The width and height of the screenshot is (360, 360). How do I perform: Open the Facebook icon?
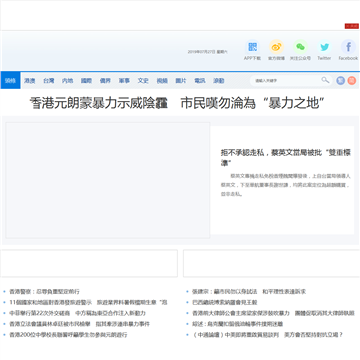pos(348,47)
